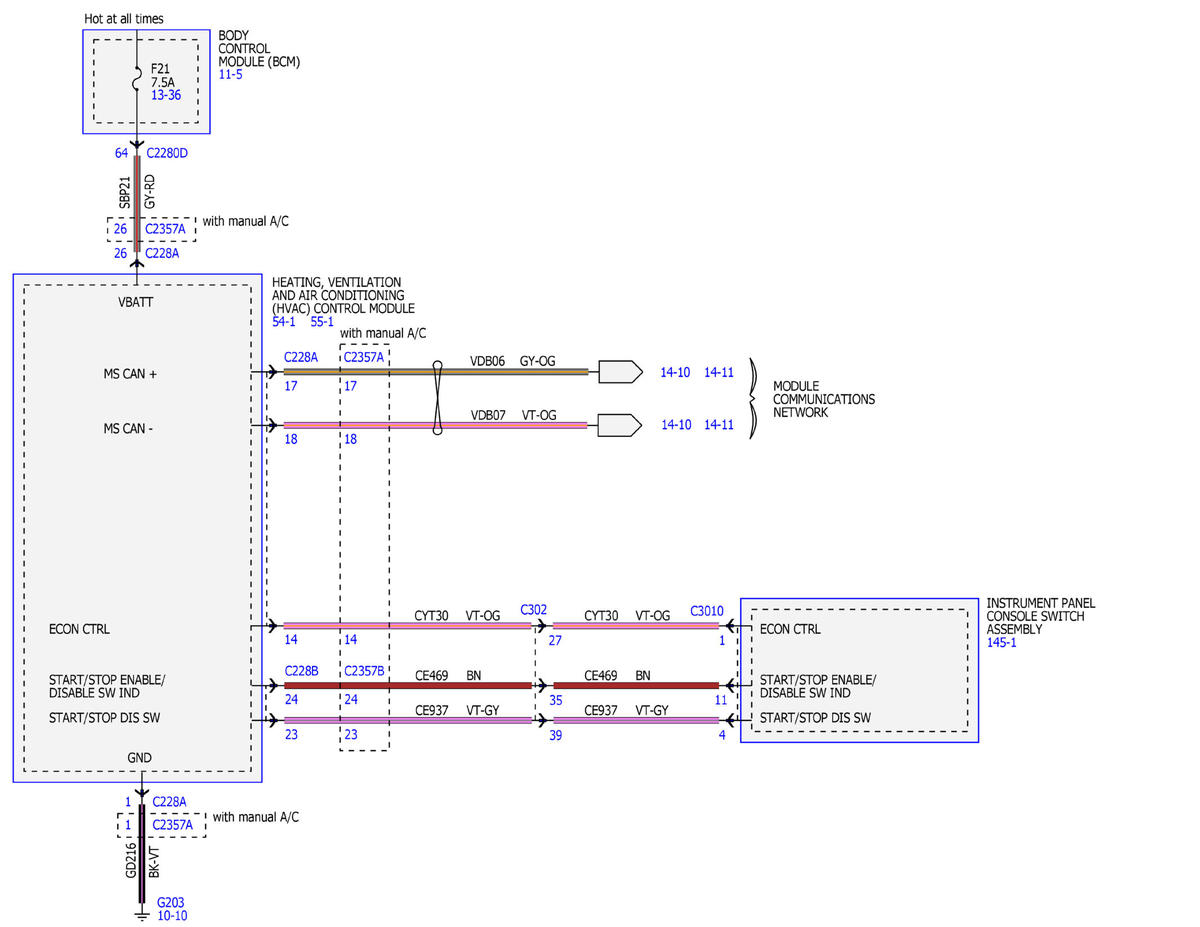Select the 'VDB07 VT-OG' wire label
This screenshot has width=1200, height=927.
coord(513,414)
